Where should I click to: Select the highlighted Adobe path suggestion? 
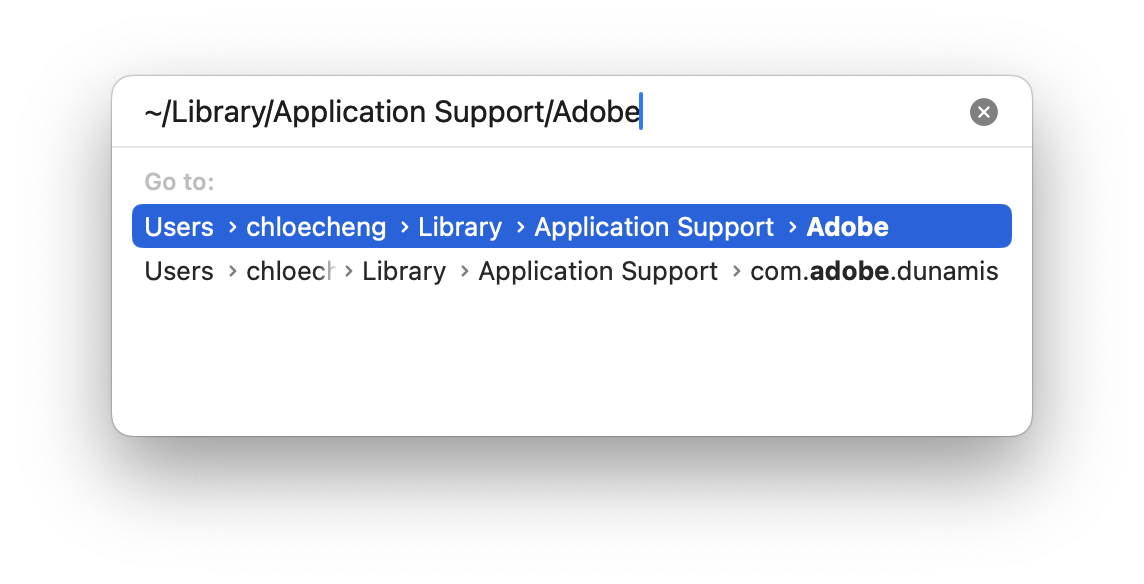coord(572,226)
